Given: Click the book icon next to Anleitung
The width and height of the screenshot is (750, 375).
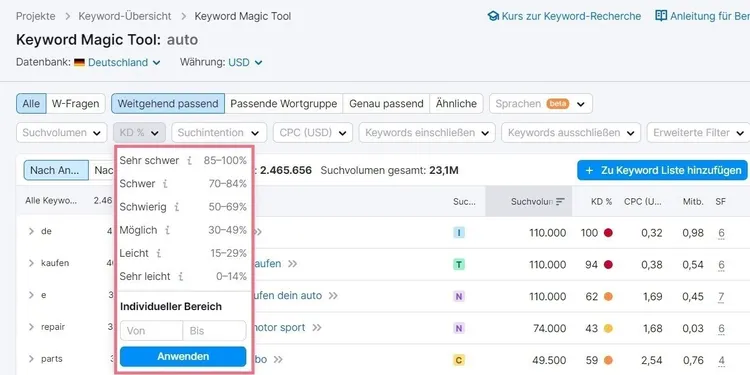Looking at the screenshot, I should click(x=661, y=16).
